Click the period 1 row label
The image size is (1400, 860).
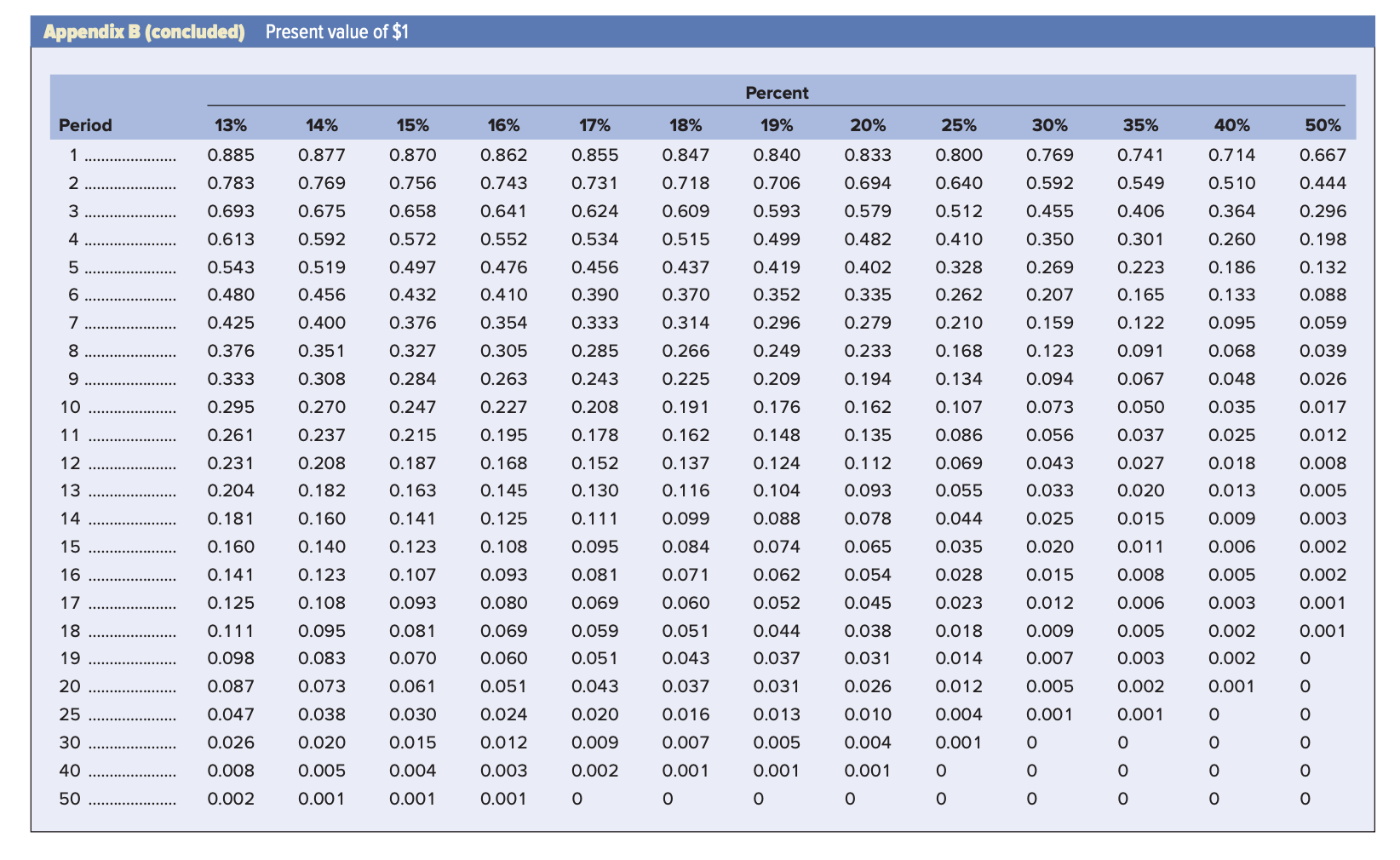(74, 155)
